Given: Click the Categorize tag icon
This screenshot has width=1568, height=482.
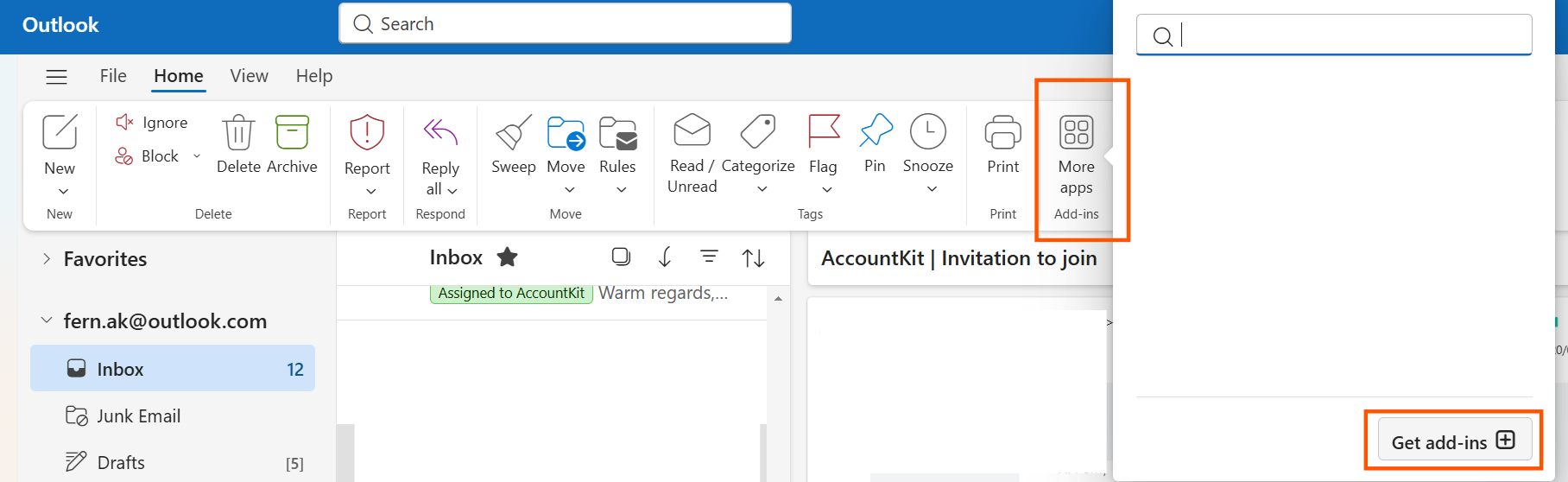Looking at the screenshot, I should point(758,131).
